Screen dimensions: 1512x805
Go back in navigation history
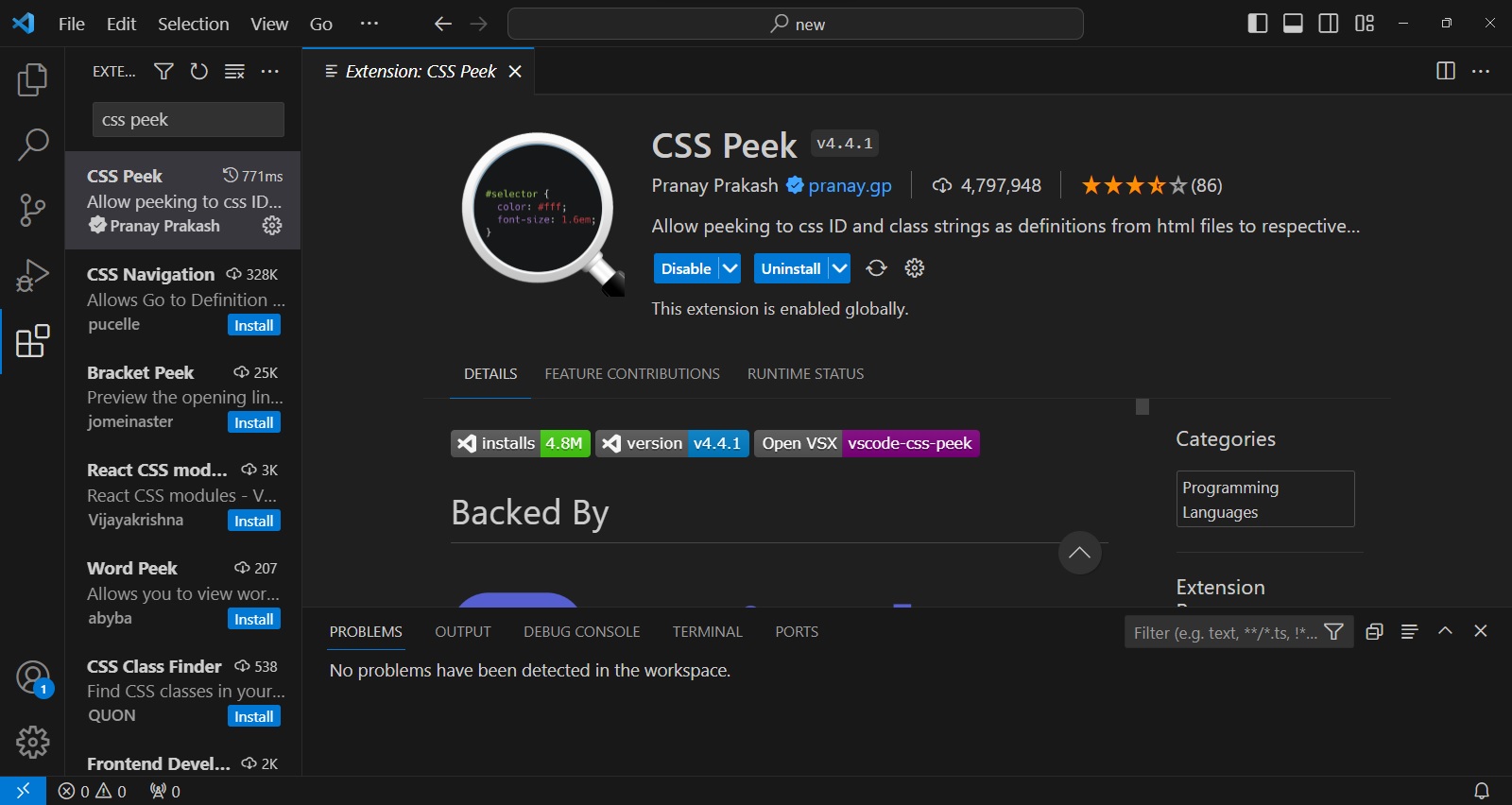(x=442, y=24)
